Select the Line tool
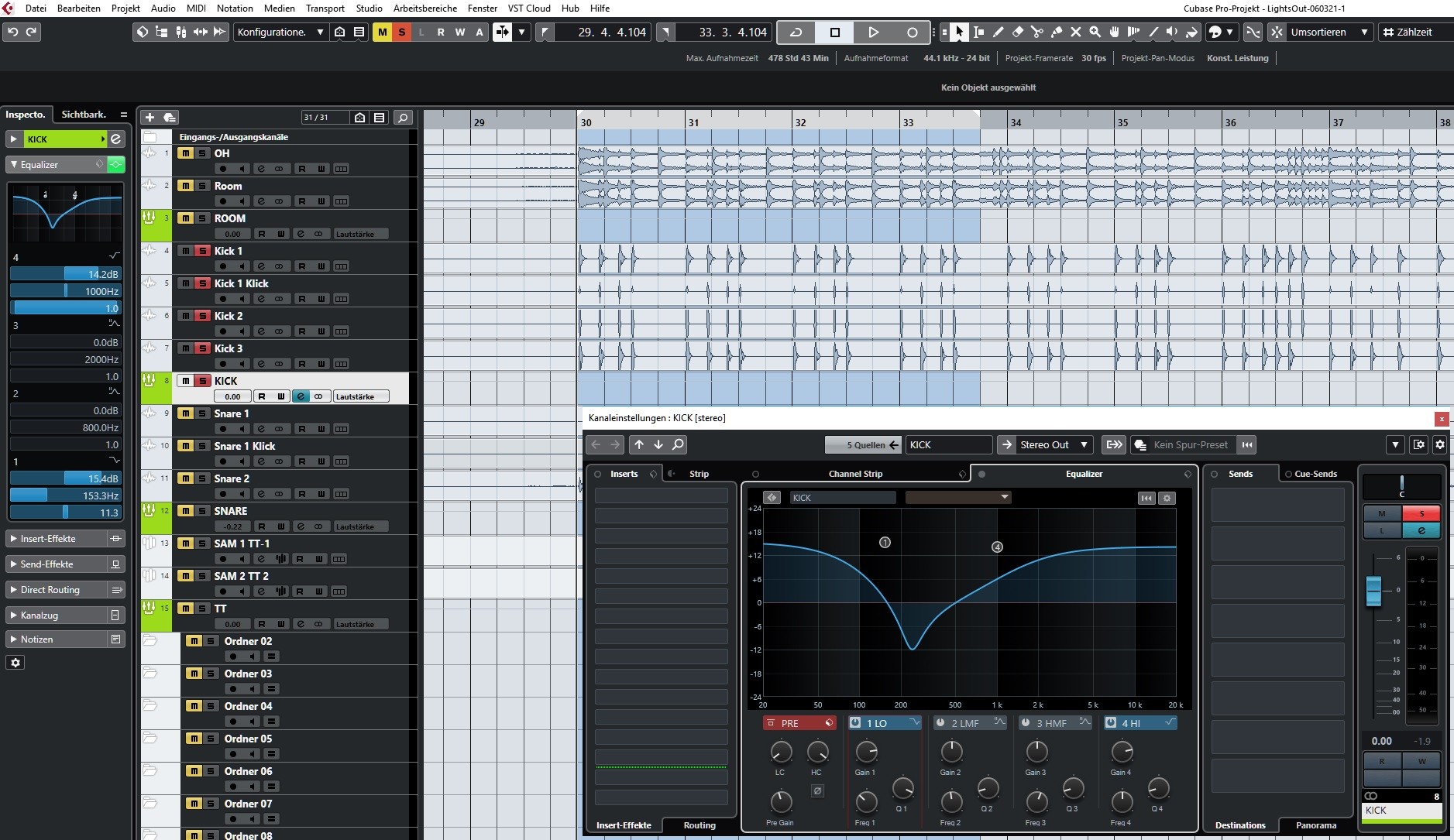Image resolution: width=1454 pixels, height=840 pixels. pyautogui.click(x=1153, y=32)
